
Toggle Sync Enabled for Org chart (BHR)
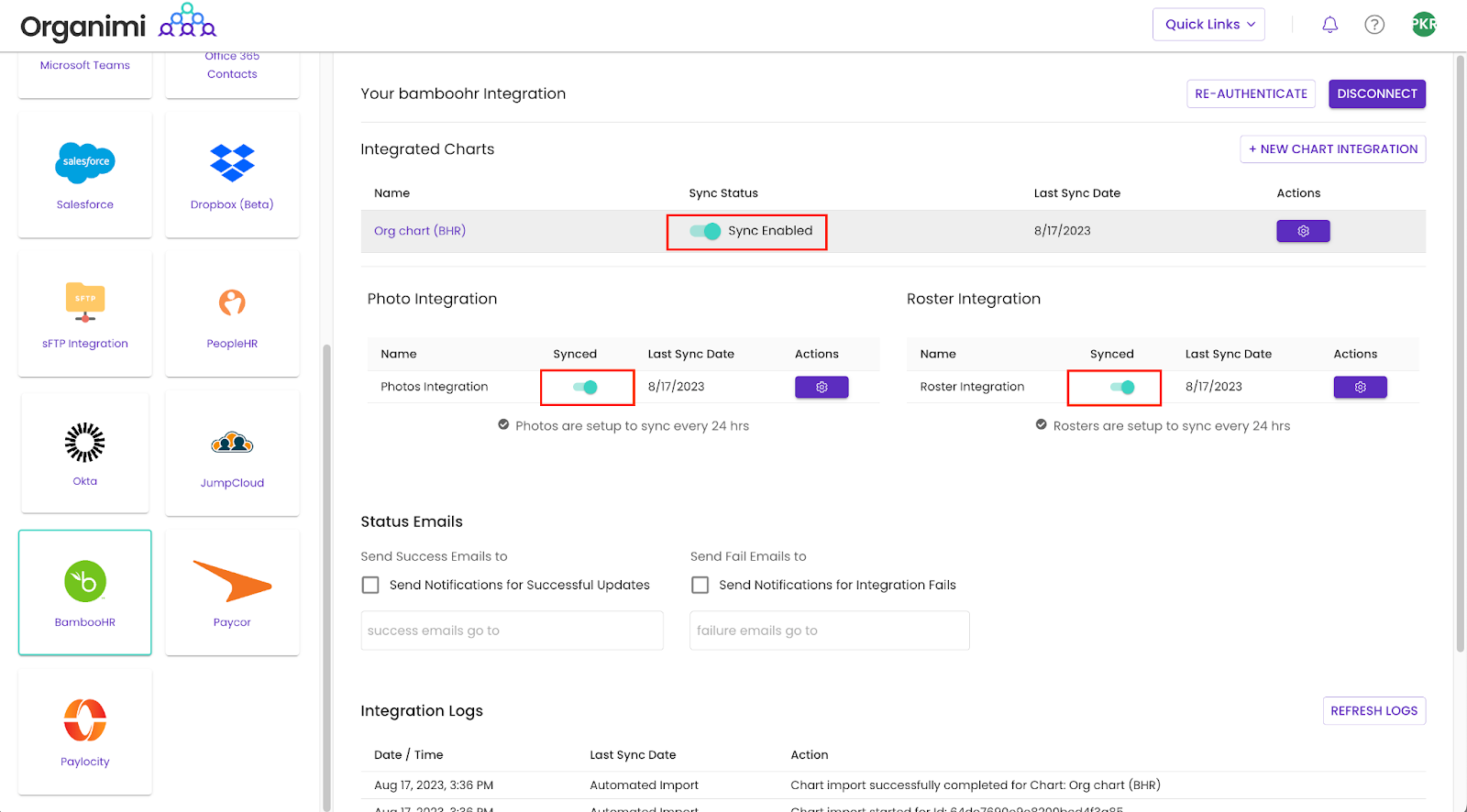tap(705, 231)
